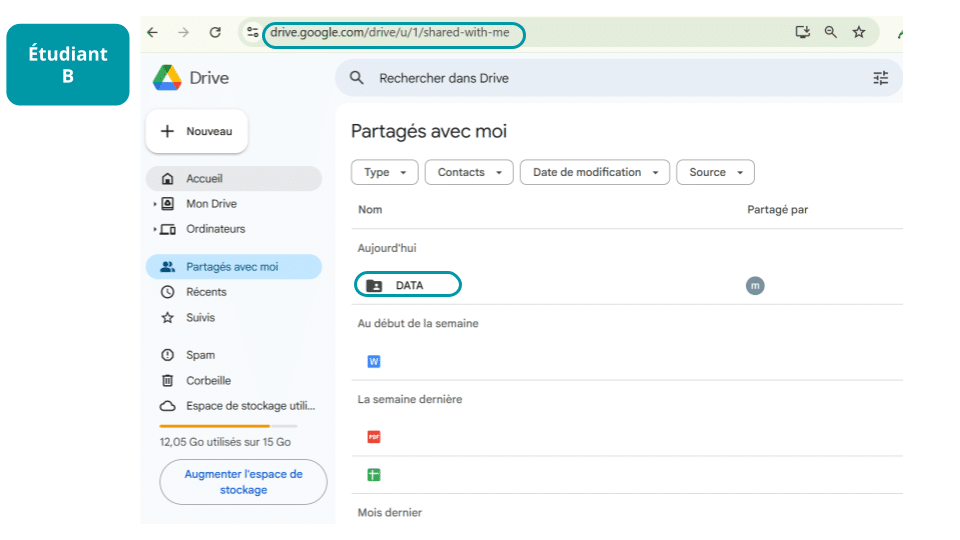Click the install app icon in address bar
The width and height of the screenshot is (960, 540).
tap(802, 32)
